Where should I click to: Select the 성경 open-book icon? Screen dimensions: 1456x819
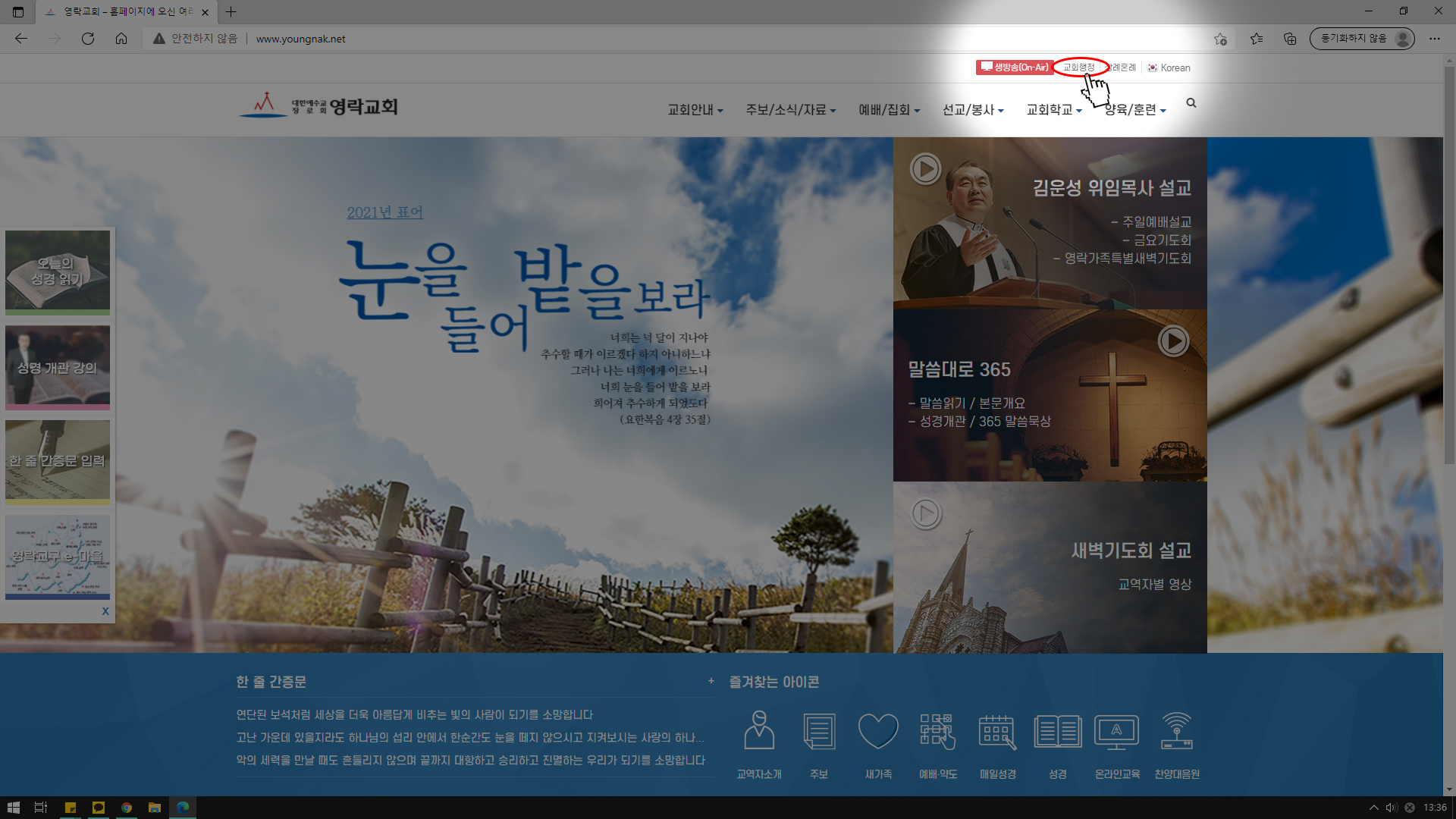point(1058,730)
